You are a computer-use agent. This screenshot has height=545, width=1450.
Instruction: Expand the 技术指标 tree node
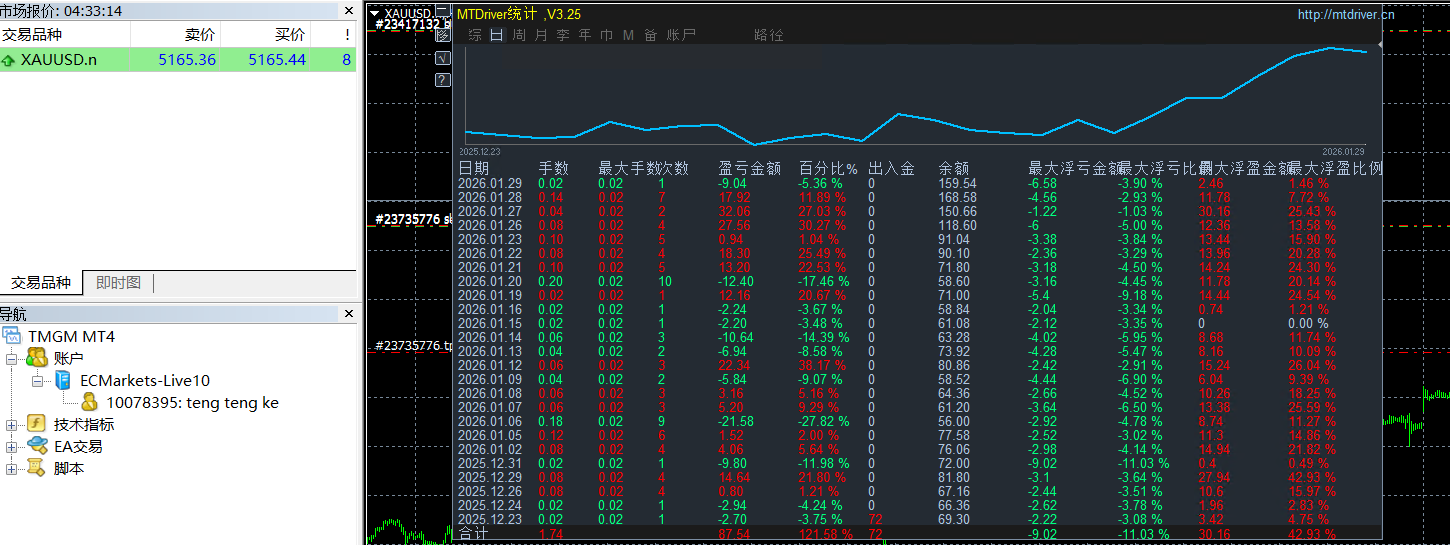(12, 425)
